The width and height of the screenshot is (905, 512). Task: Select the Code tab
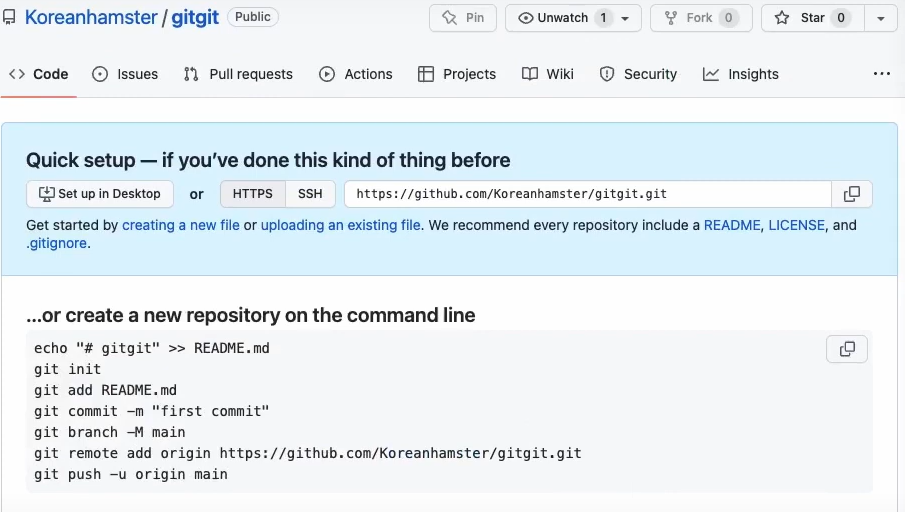[x=39, y=74]
